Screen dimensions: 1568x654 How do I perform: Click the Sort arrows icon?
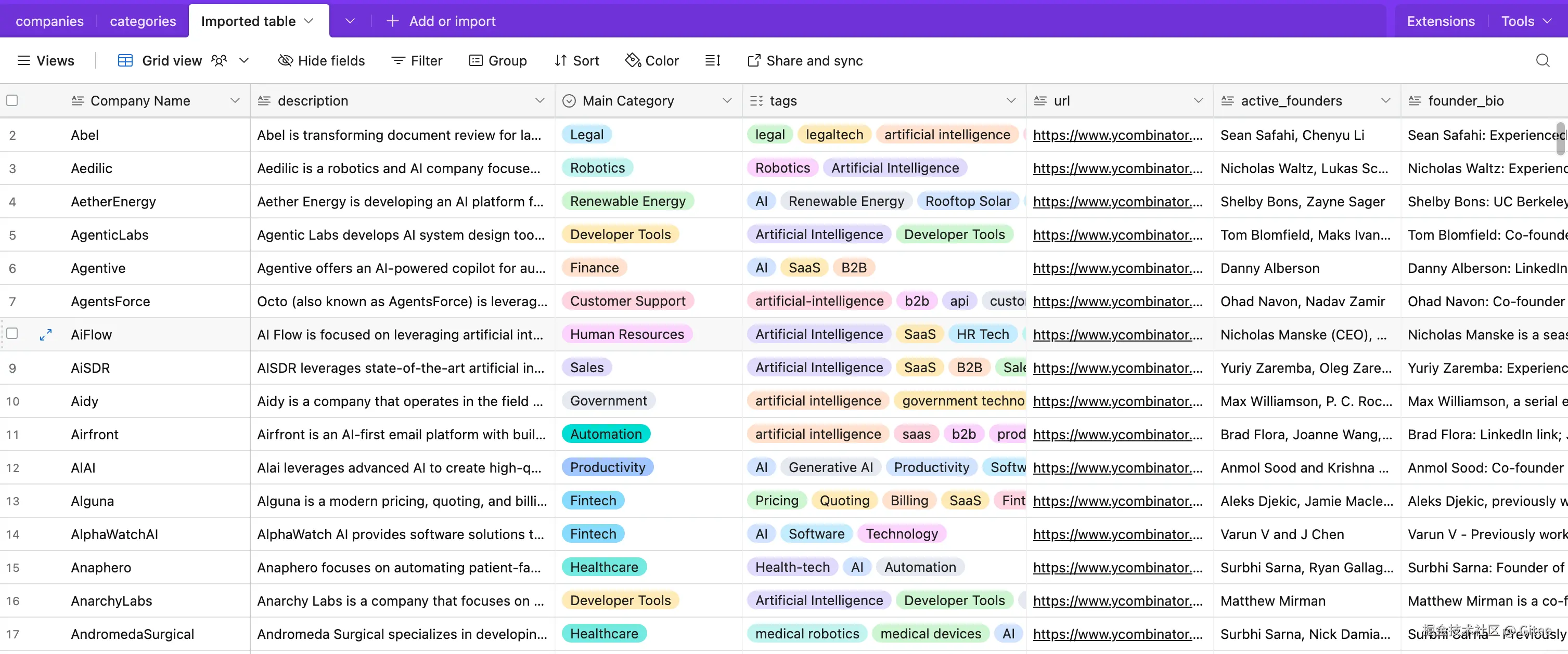click(561, 60)
